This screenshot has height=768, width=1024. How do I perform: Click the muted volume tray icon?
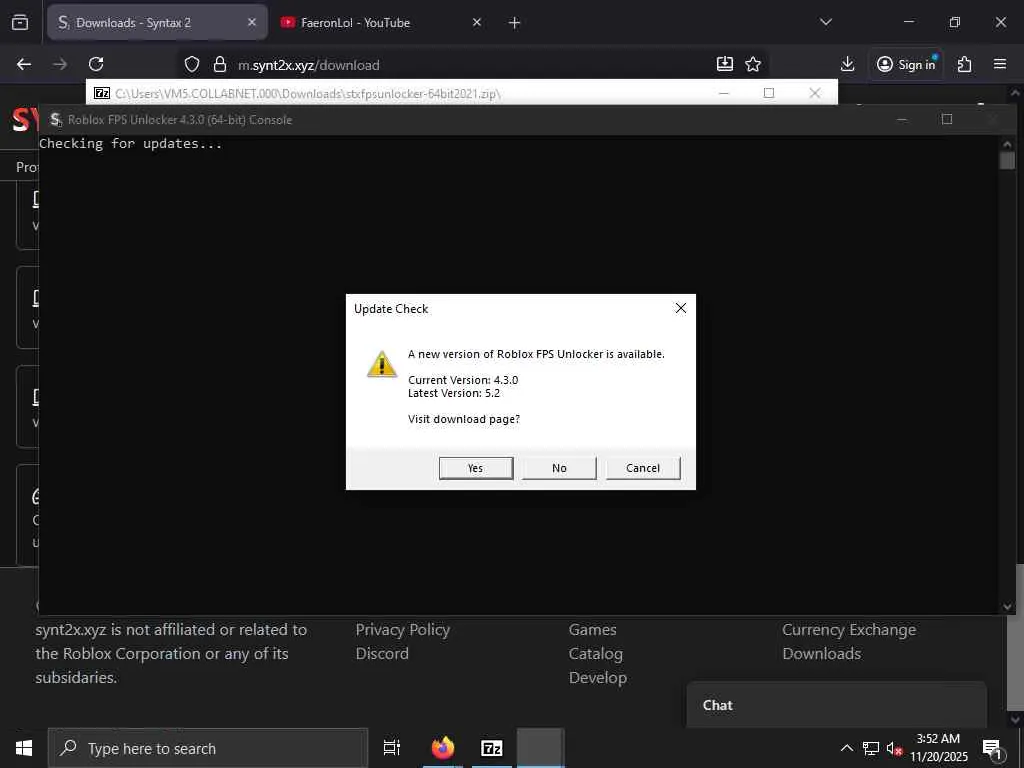pyautogui.click(x=894, y=748)
